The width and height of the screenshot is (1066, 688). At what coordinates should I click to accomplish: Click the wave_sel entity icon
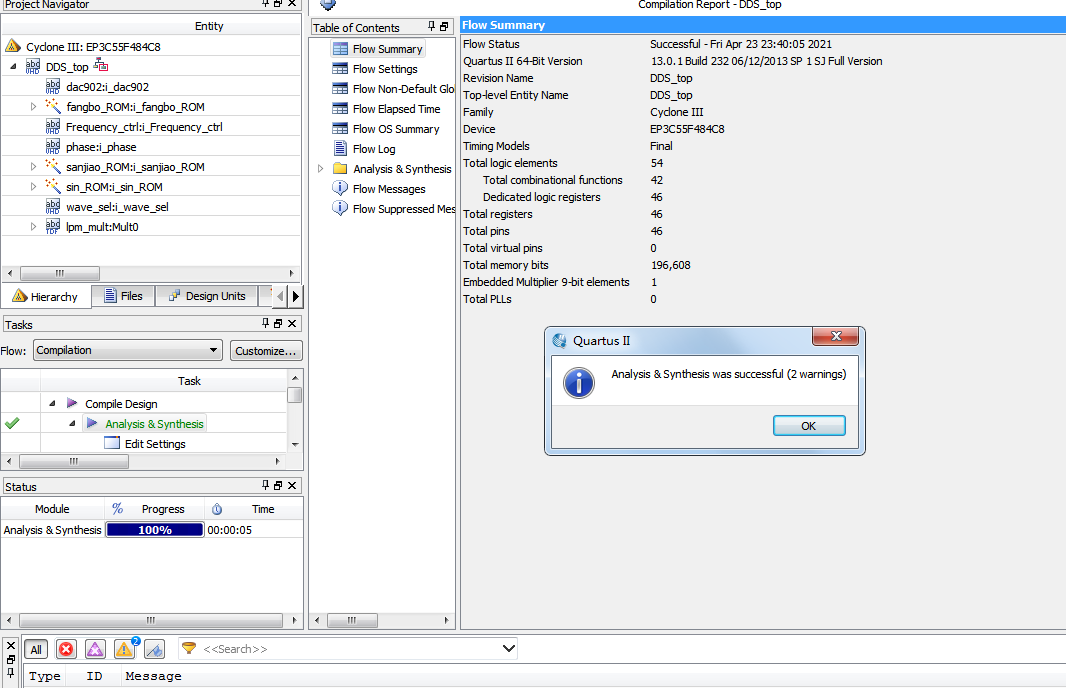(53, 206)
